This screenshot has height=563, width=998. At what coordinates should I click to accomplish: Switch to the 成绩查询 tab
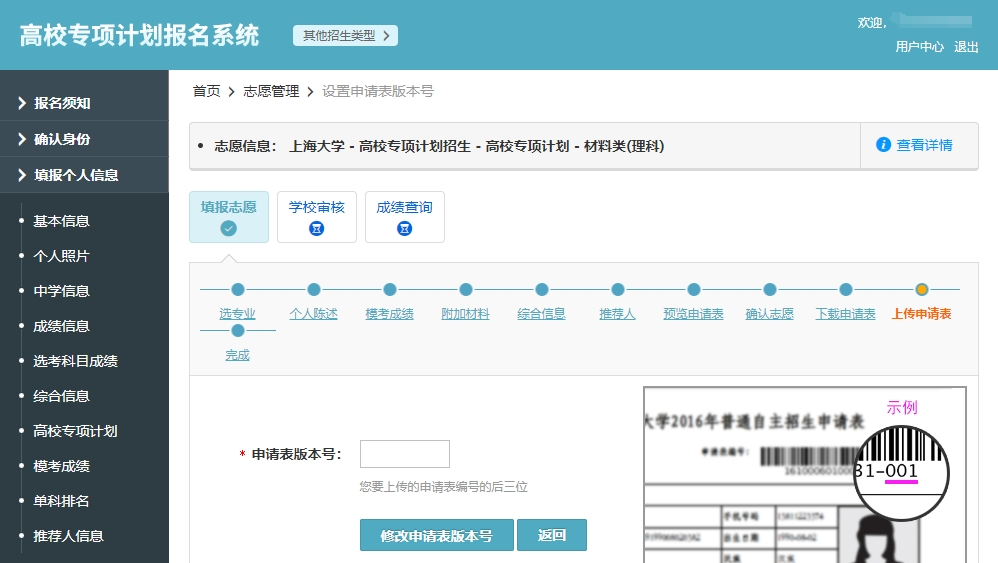404,217
